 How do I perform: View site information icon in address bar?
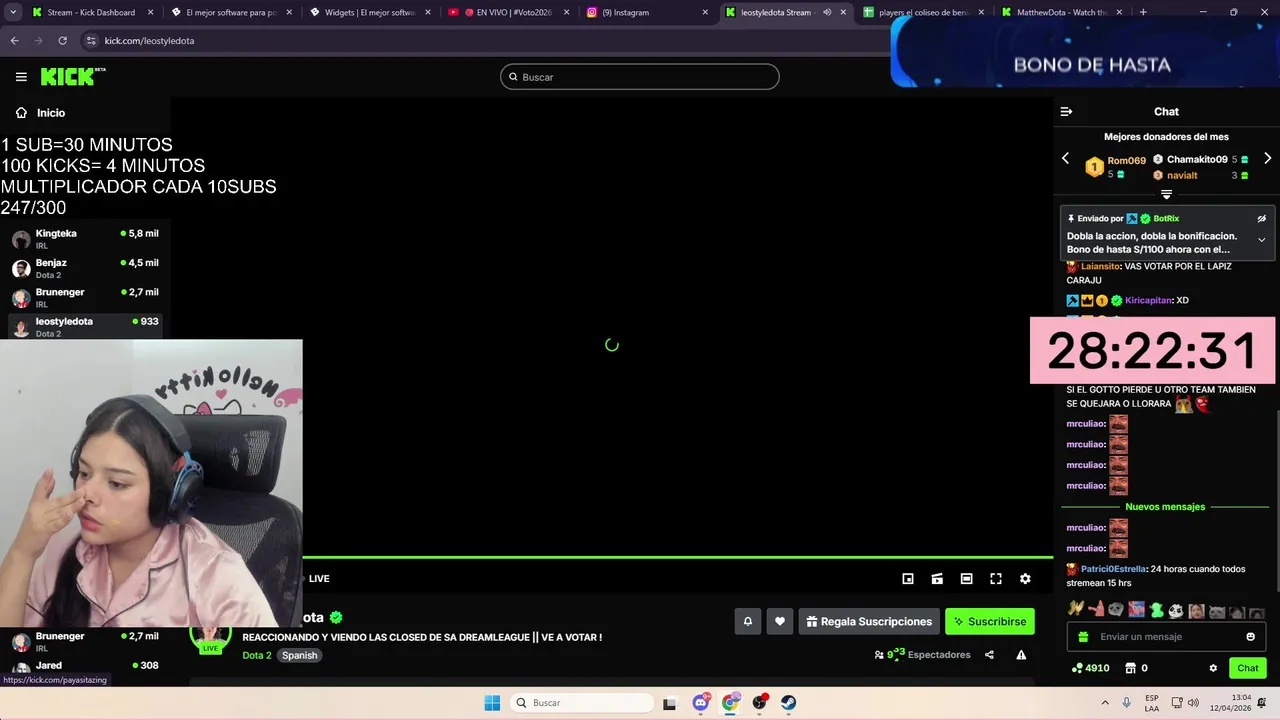(x=91, y=40)
